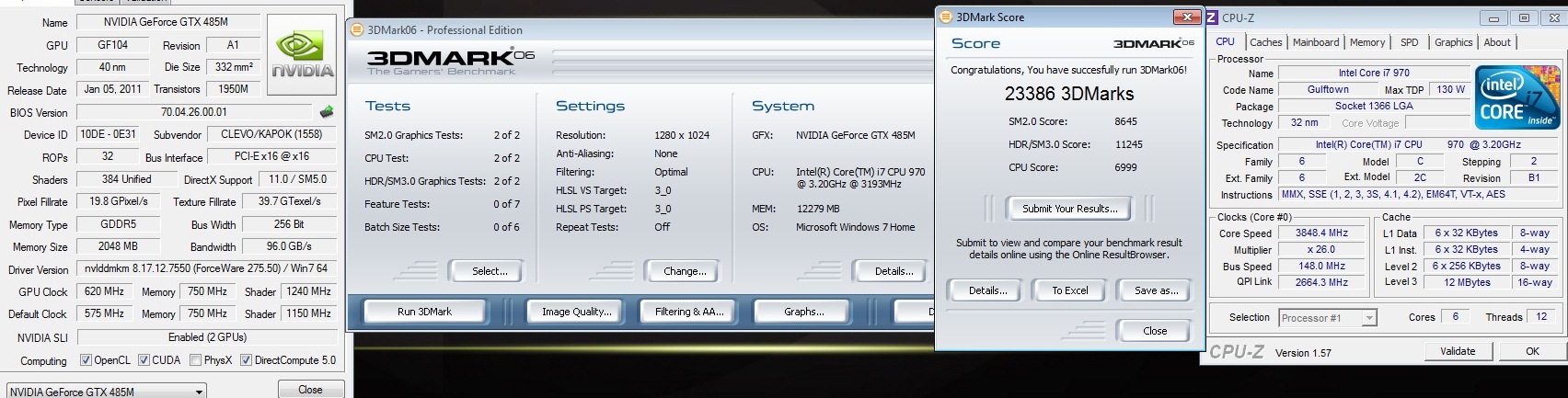The height and width of the screenshot is (398, 1568).
Task: Switch to the Caches tab in CPU-Z
Action: pos(1265,42)
